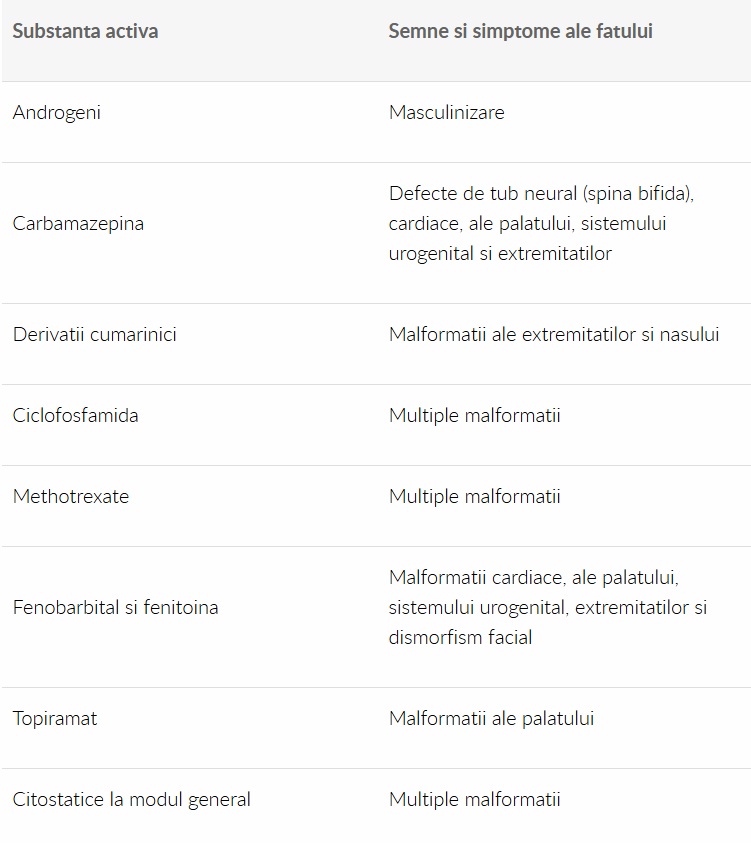The height and width of the screenshot is (843, 751).
Task: Select the 'Derivatii cumarinici' cell
Action: [x=94, y=334]
